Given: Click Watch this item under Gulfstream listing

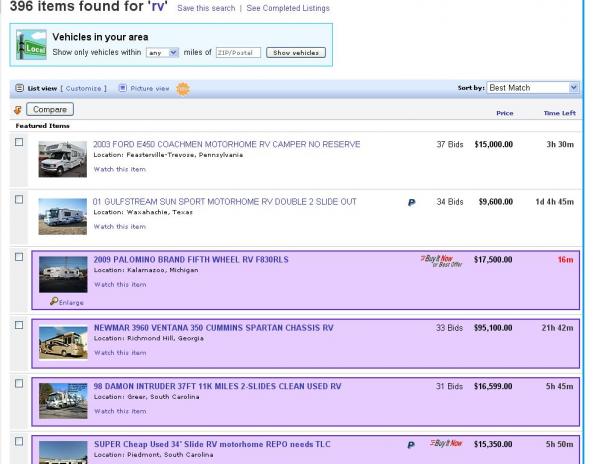Looking at the screenshot, I should (120, 226).
